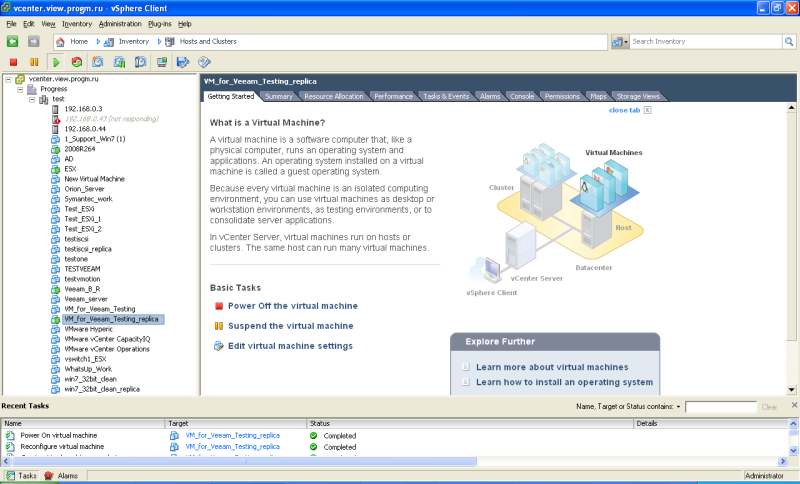Image resolution: width=800 pixels, height=484 pixels.
Task: Click the Recent Tasks horizontal scrollbar
Action: pyautogui.click(x=245, y=461)
